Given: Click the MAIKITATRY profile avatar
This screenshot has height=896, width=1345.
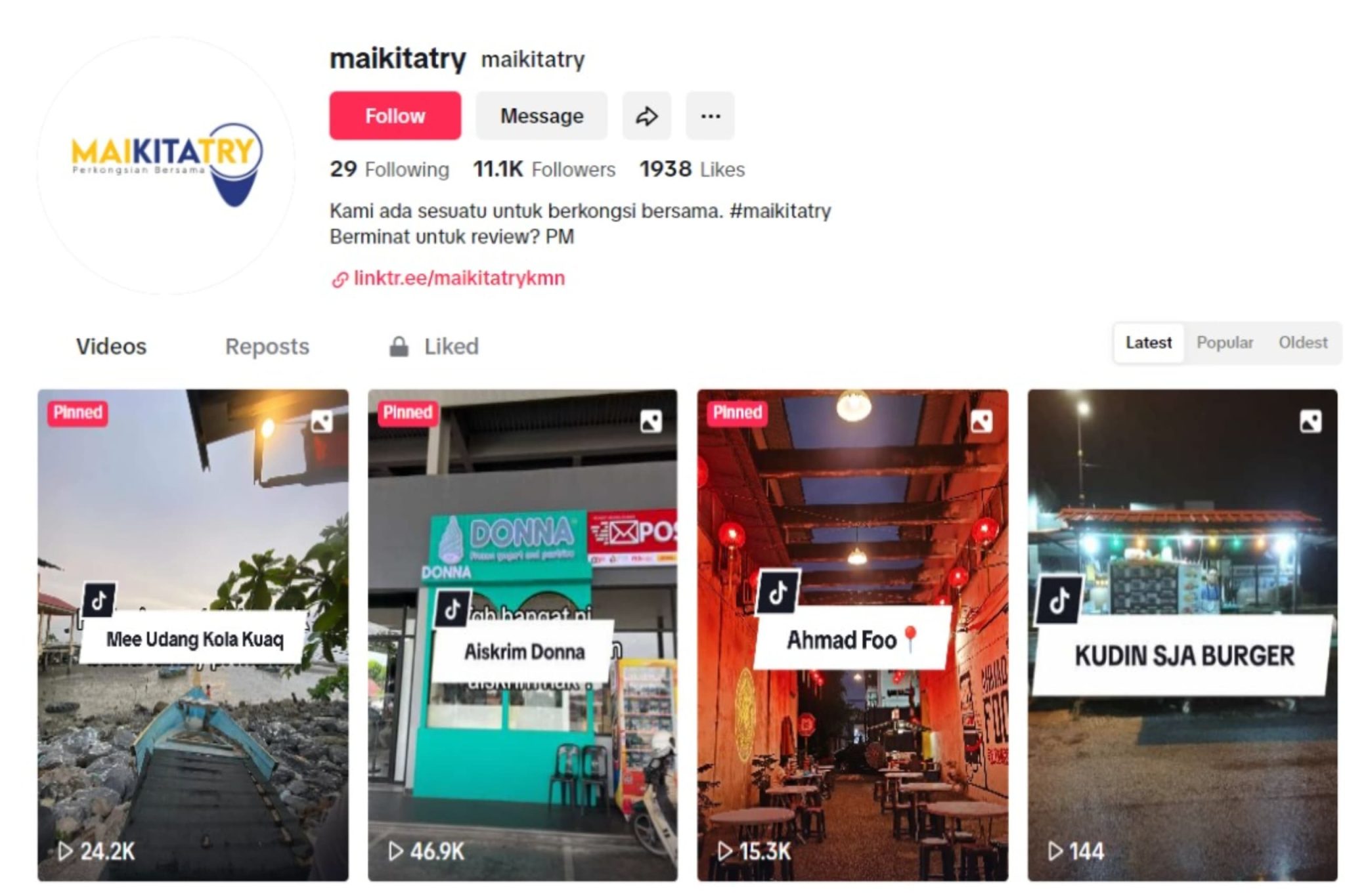Looking at the screenshot, I should [x=166, y=165].
